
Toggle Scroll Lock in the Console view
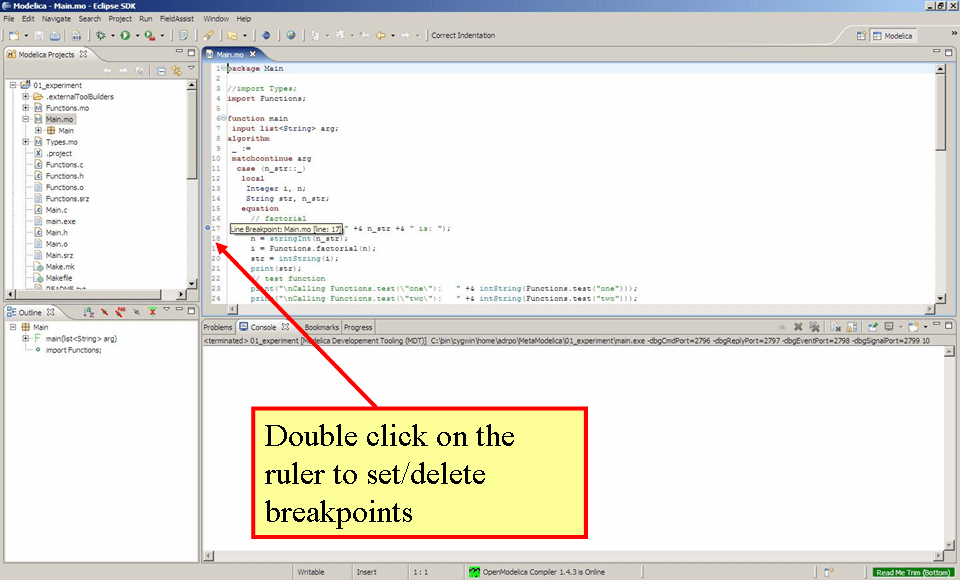(x=851, y=326)
